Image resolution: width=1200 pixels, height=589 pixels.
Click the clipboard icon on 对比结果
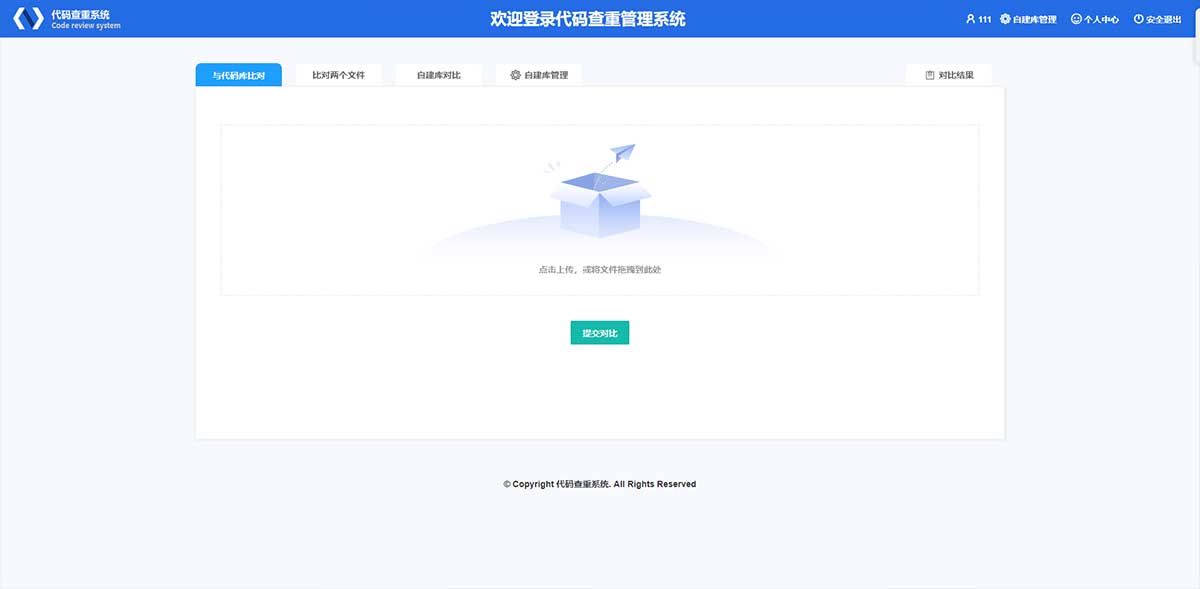pos(930,75)
